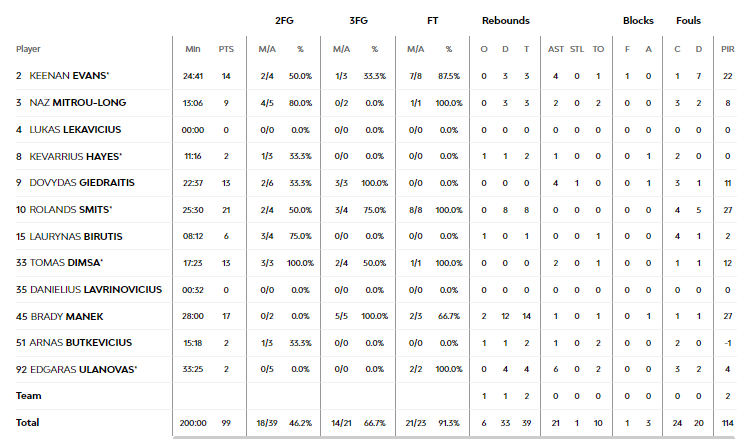Image resolution: width=737 pixels, height=439 pixels.
Task: Open Tomas Dimsa player link
Action: [x=66, y=263]
